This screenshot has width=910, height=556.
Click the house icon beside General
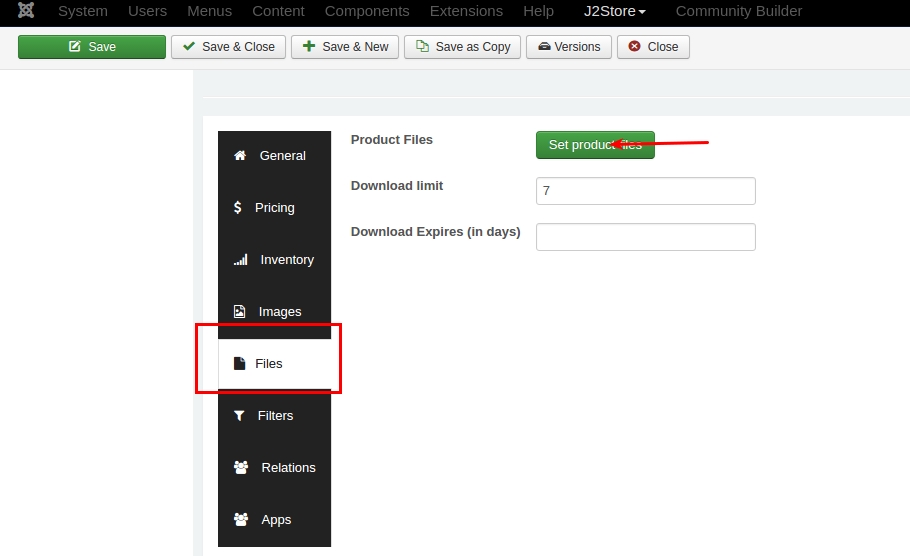(240, 156)
